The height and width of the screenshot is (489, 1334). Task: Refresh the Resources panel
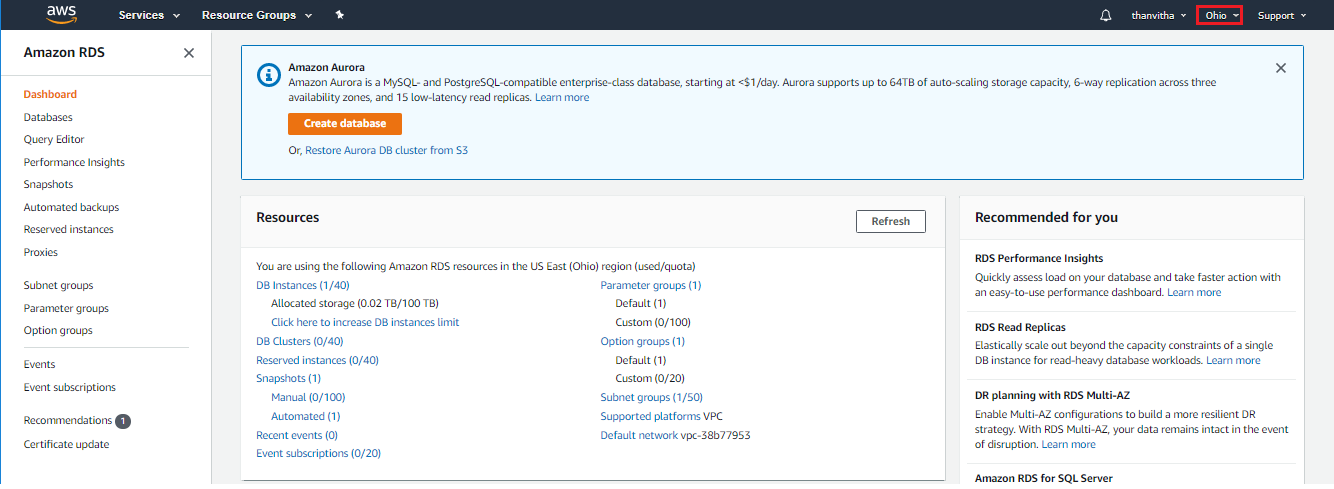(890, 221)
